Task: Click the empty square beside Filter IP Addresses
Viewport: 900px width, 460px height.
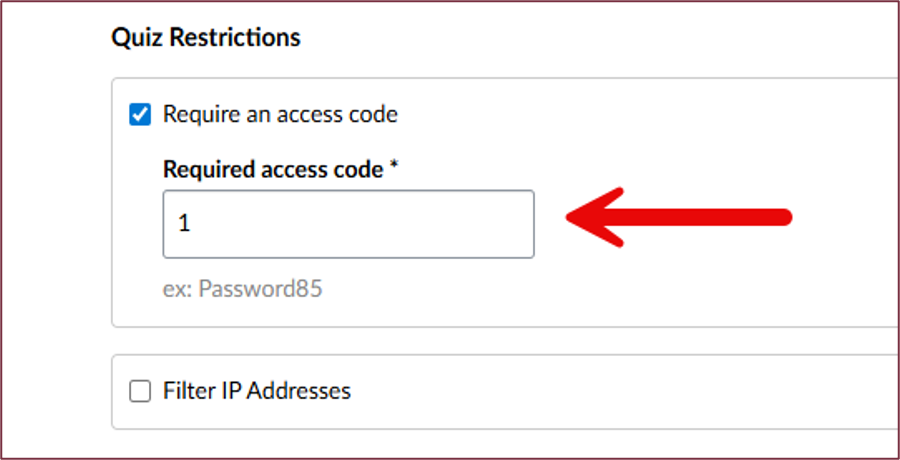Action: click(140, 391)
